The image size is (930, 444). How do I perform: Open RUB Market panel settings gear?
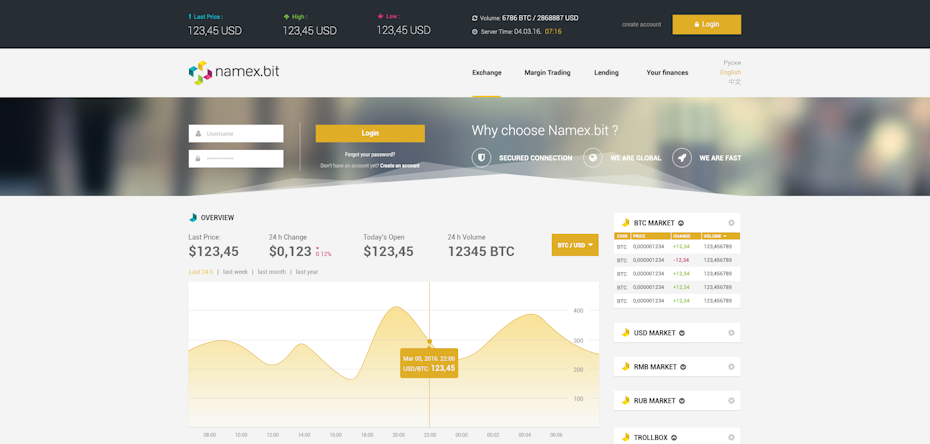(x=731, y=401)
